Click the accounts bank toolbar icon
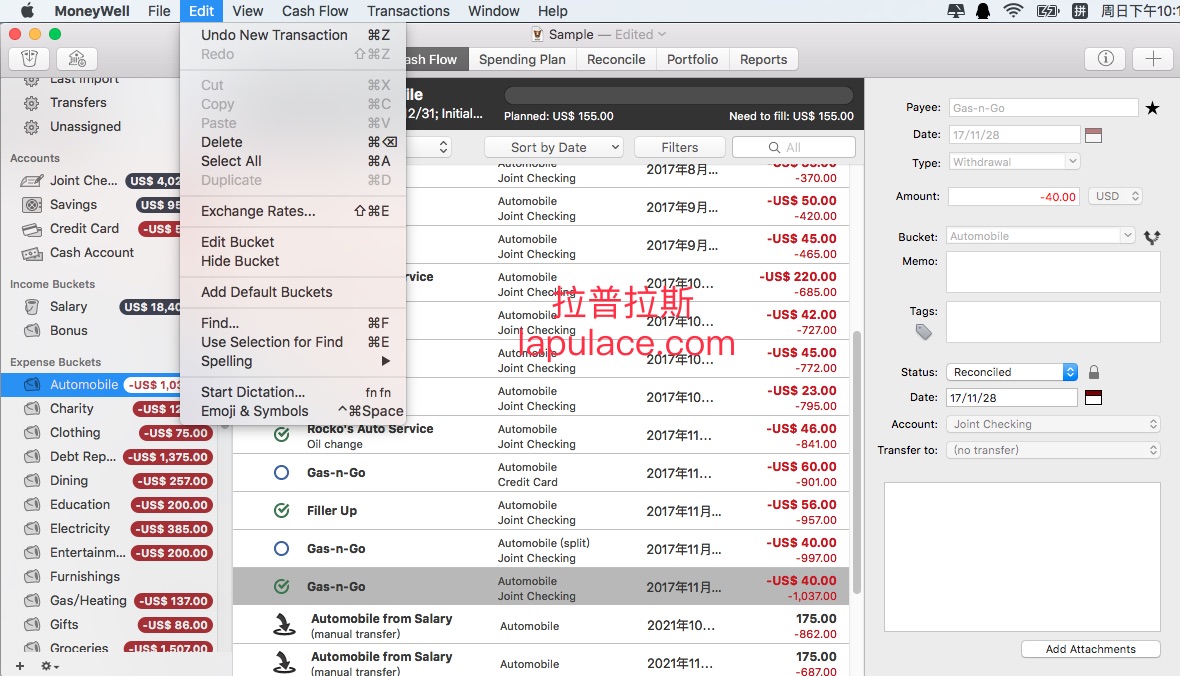The height and width of the screenshot is (676, 1180). [x=77, y=59]
